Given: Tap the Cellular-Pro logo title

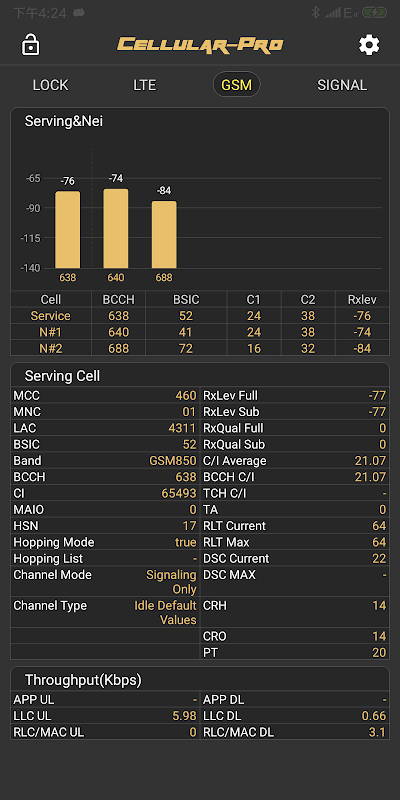Looking at the screenshot, I should 200,44.
